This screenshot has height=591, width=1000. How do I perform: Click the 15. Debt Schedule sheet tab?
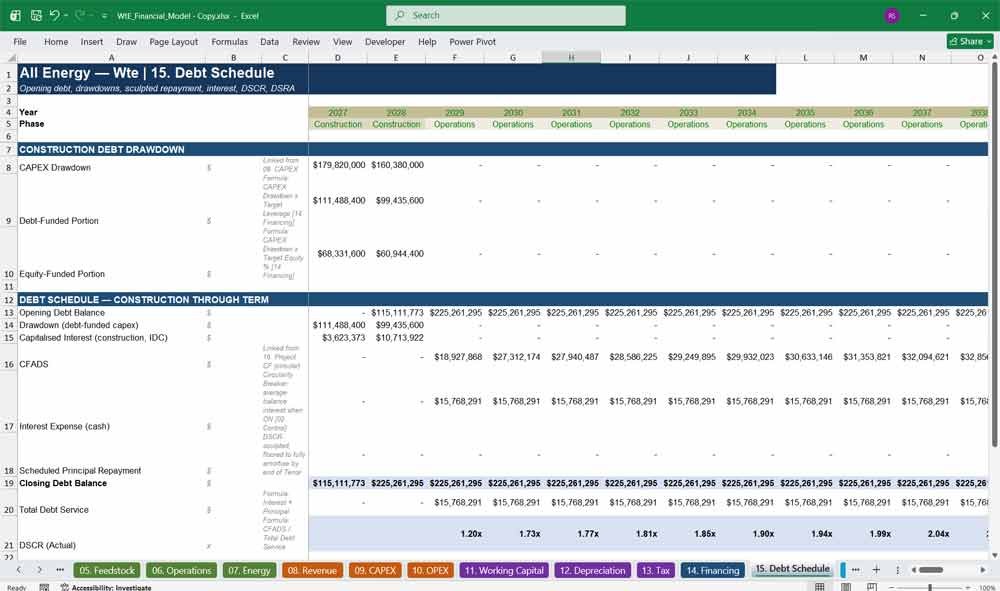click(793, 569)
